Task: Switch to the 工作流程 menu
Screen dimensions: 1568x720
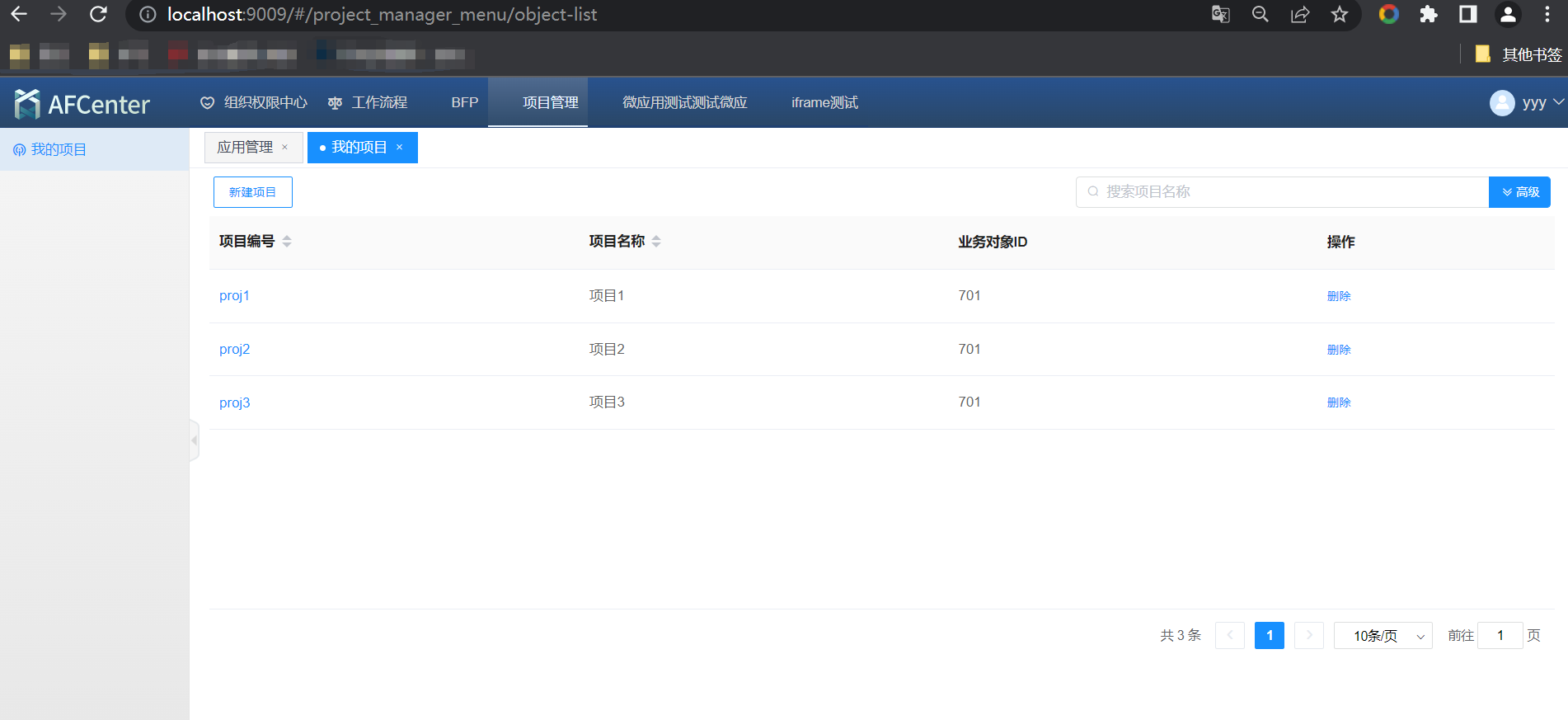Action: 368,103
